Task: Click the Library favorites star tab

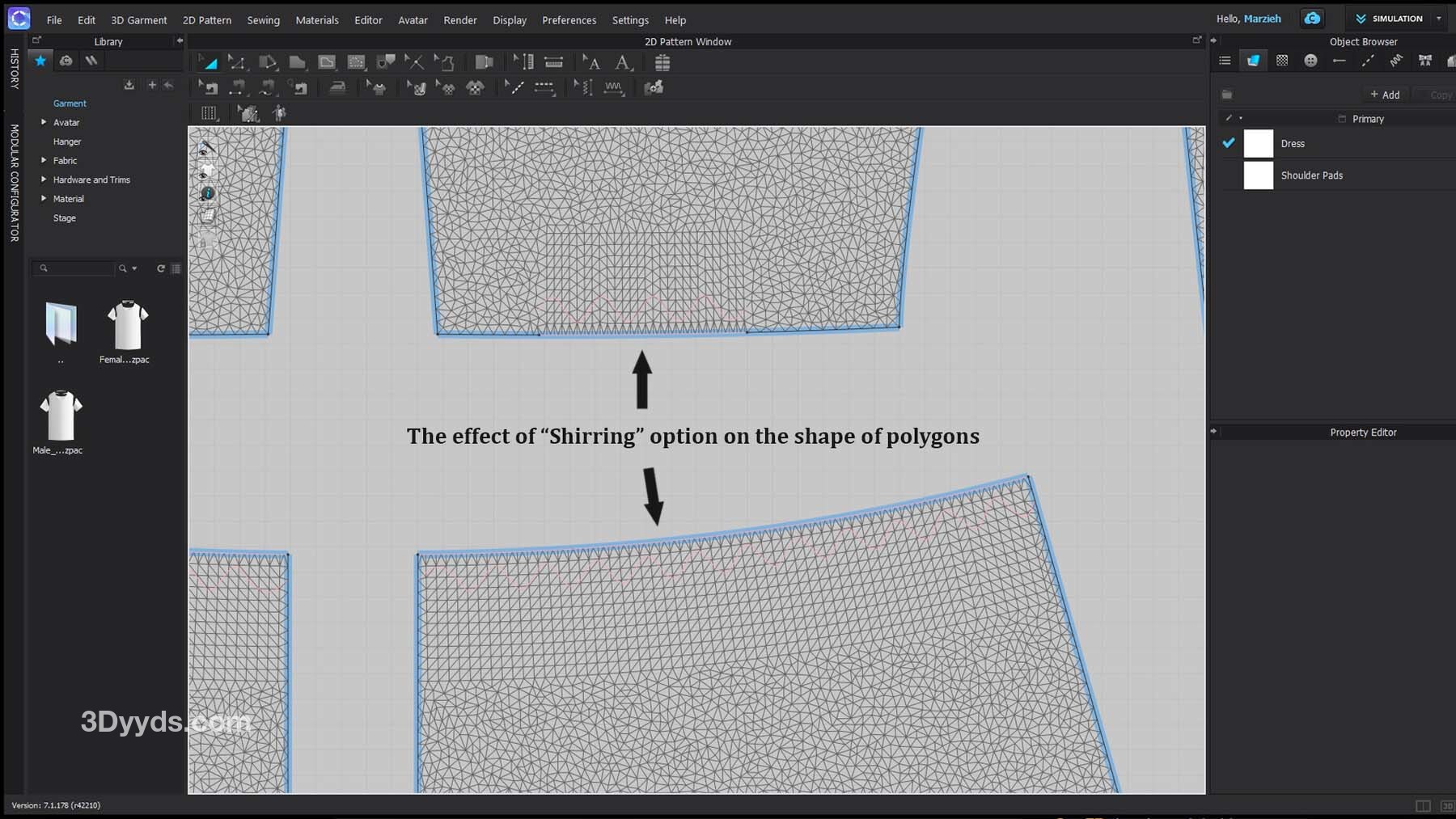Action: point(40,61)
